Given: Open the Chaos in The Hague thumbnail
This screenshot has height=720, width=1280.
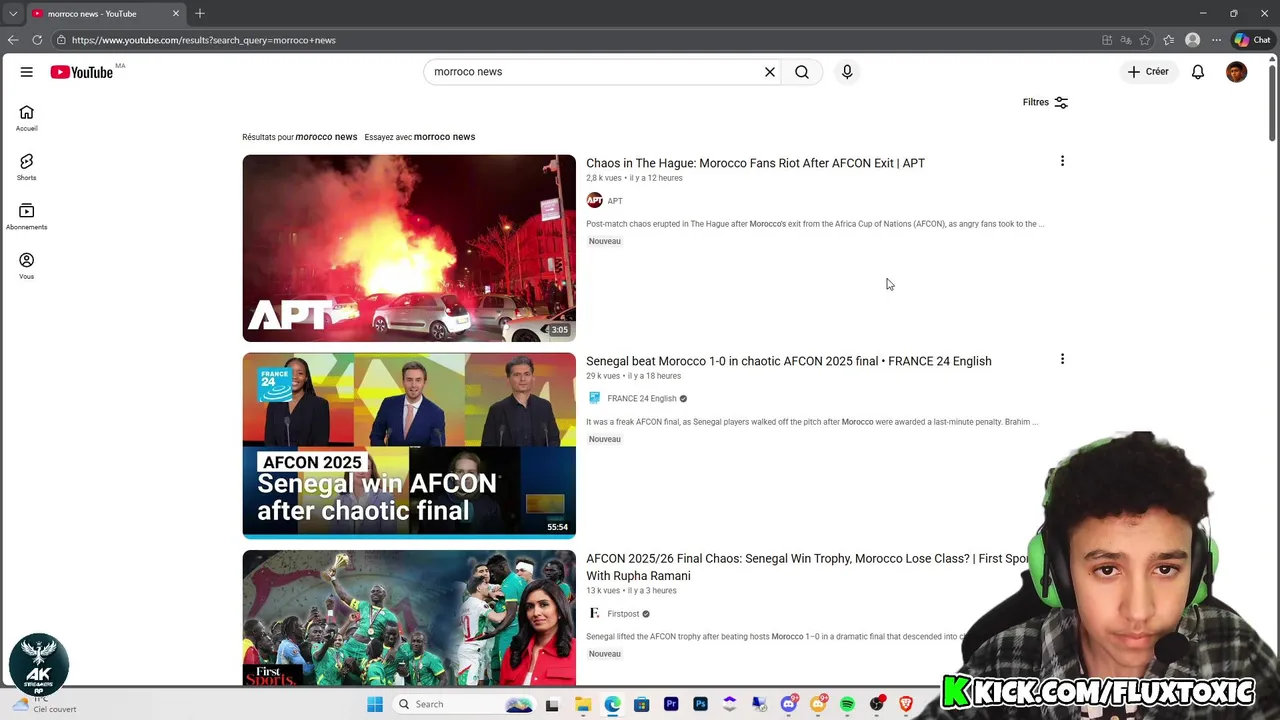Looking at the screenshot, I should pos(409,248).
